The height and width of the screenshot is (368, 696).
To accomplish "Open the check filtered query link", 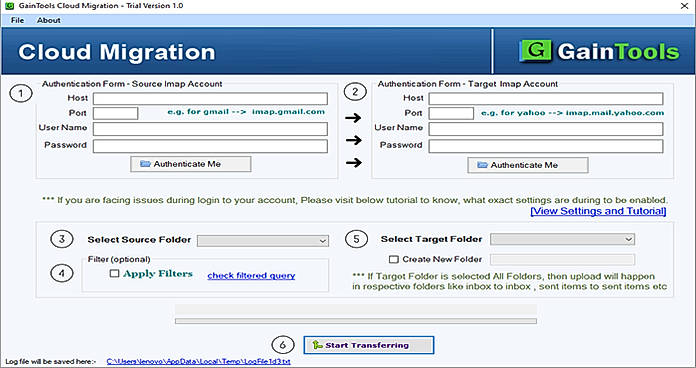I will click(x=251, y=276).
